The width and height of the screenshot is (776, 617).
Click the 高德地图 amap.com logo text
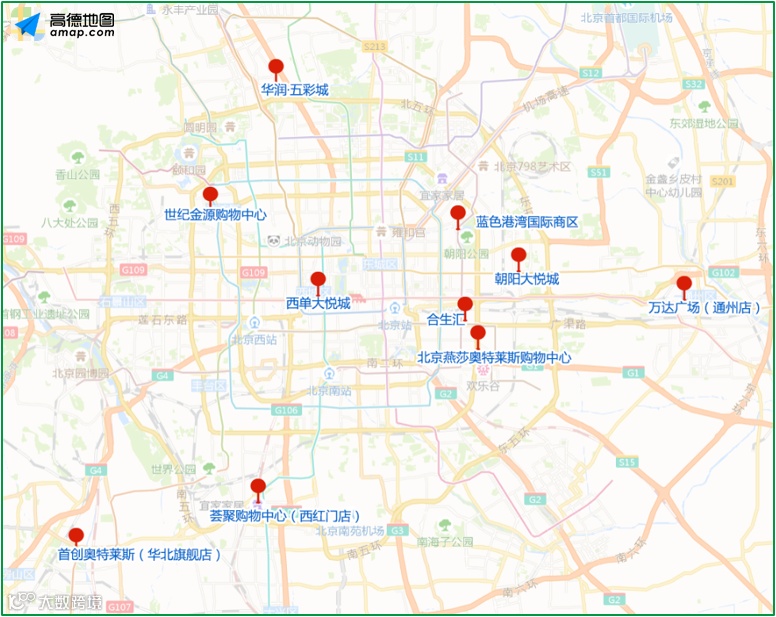tap(82, 25)
